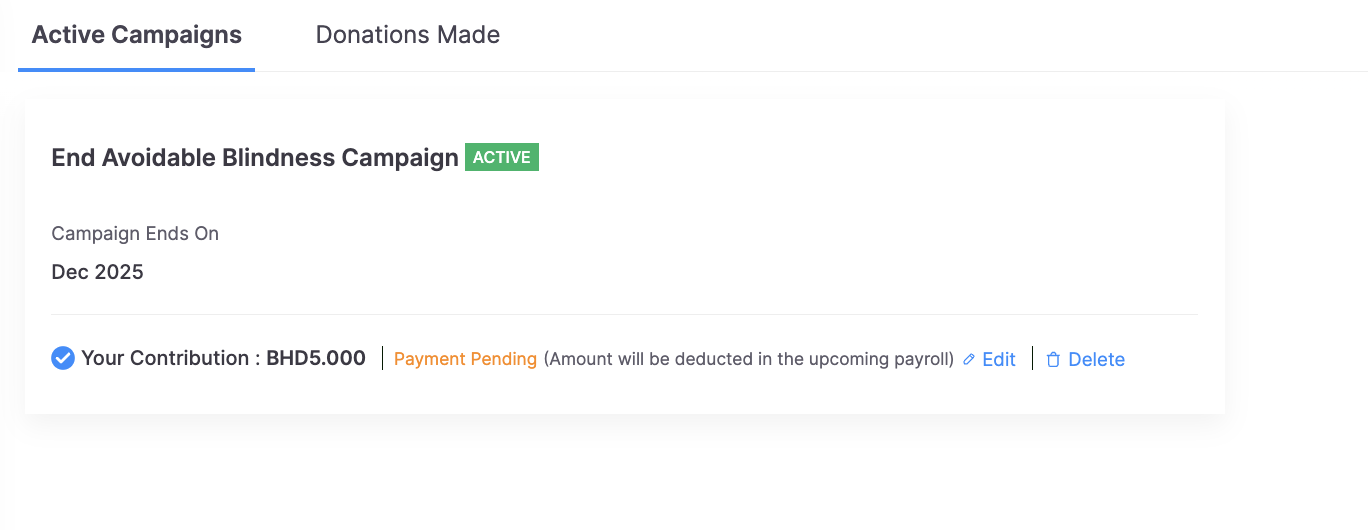Click the Campaign Ends On label
1368x530 pixels.
pos(135,234)
